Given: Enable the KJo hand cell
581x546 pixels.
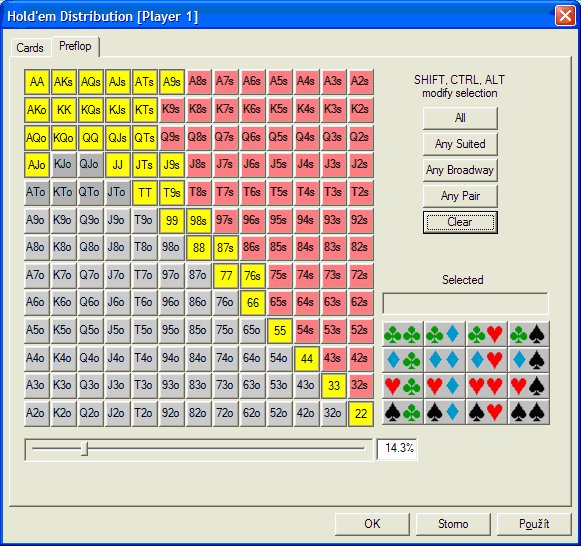Looking at the screenshot, I should tap(64, 165).
